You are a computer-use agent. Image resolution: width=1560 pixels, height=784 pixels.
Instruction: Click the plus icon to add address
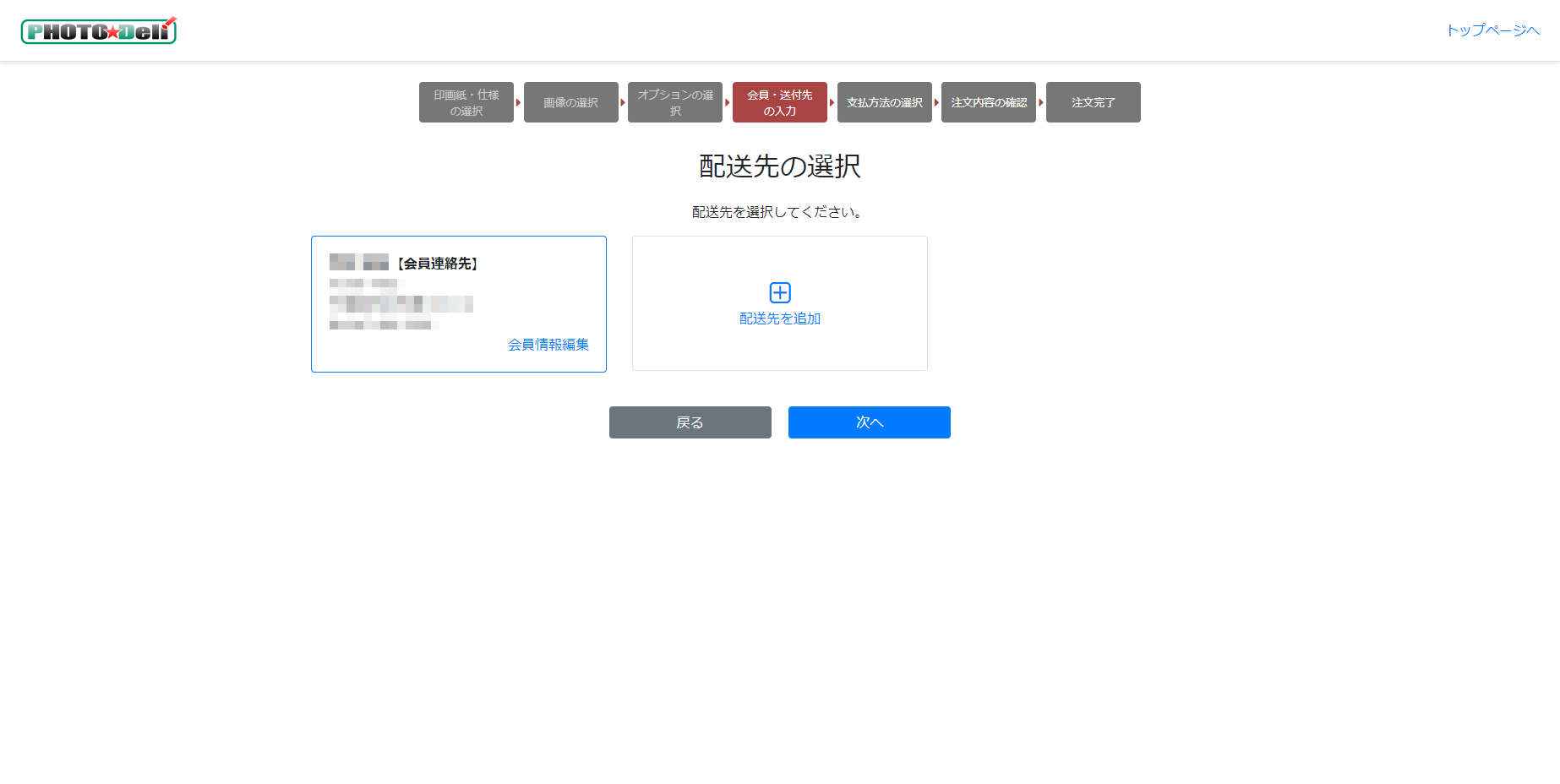780,292
